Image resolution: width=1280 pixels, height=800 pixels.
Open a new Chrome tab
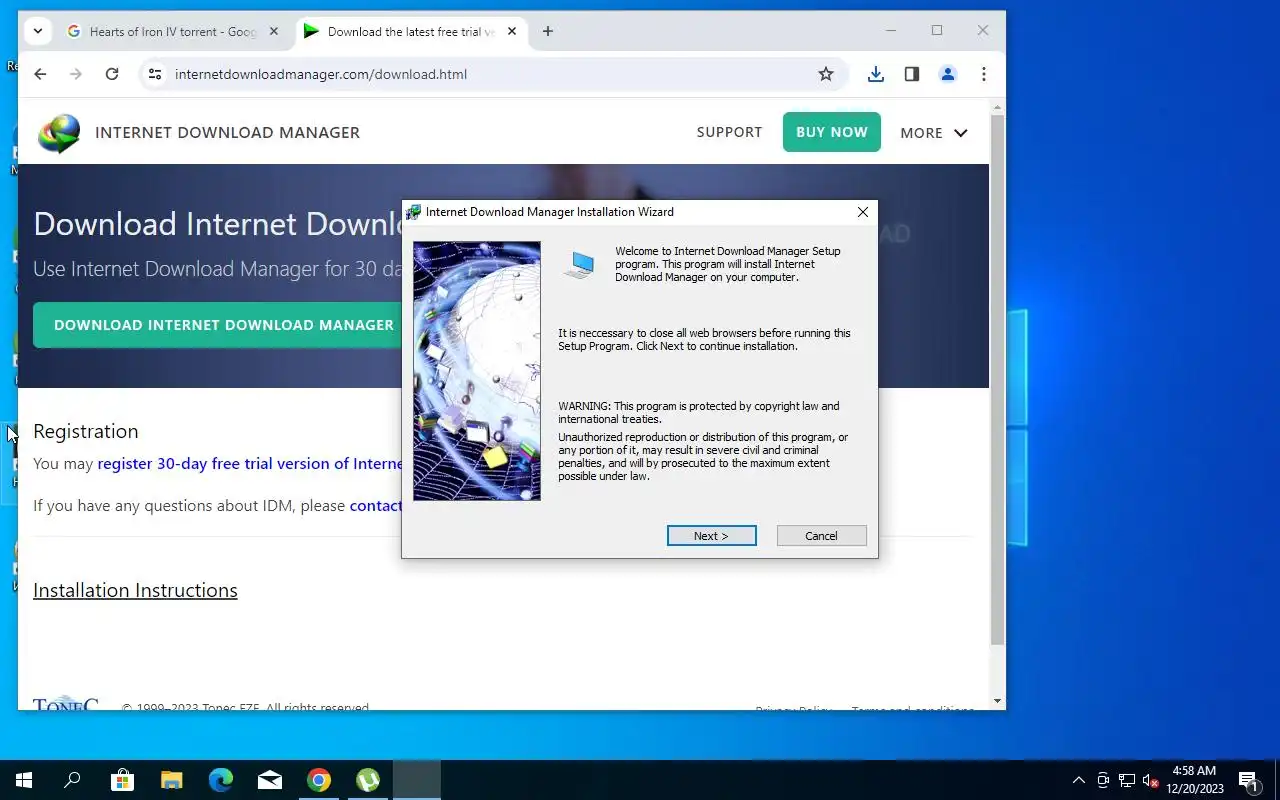point(547,31)
